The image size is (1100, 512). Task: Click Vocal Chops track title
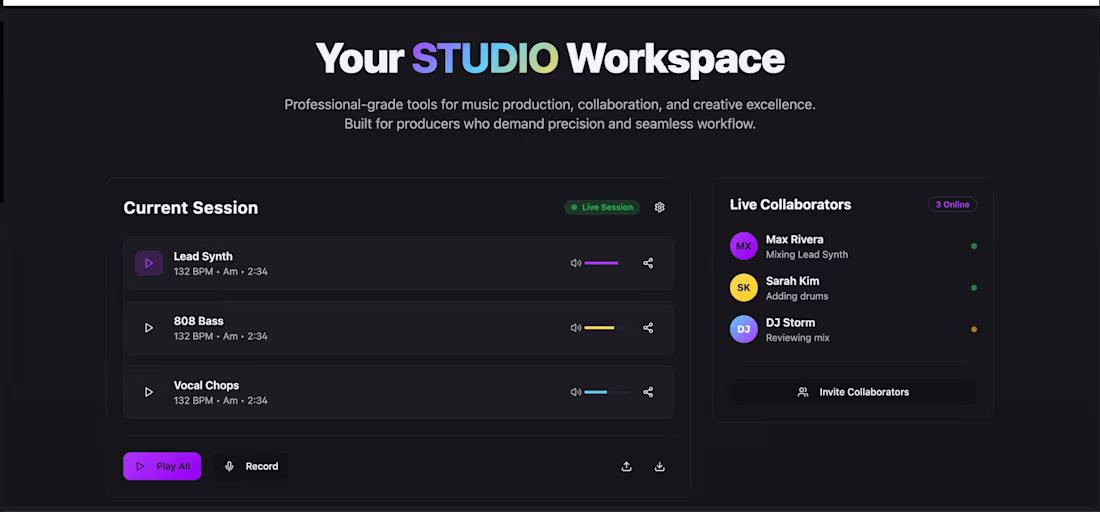pyautogui.click(x=206, y=385)
